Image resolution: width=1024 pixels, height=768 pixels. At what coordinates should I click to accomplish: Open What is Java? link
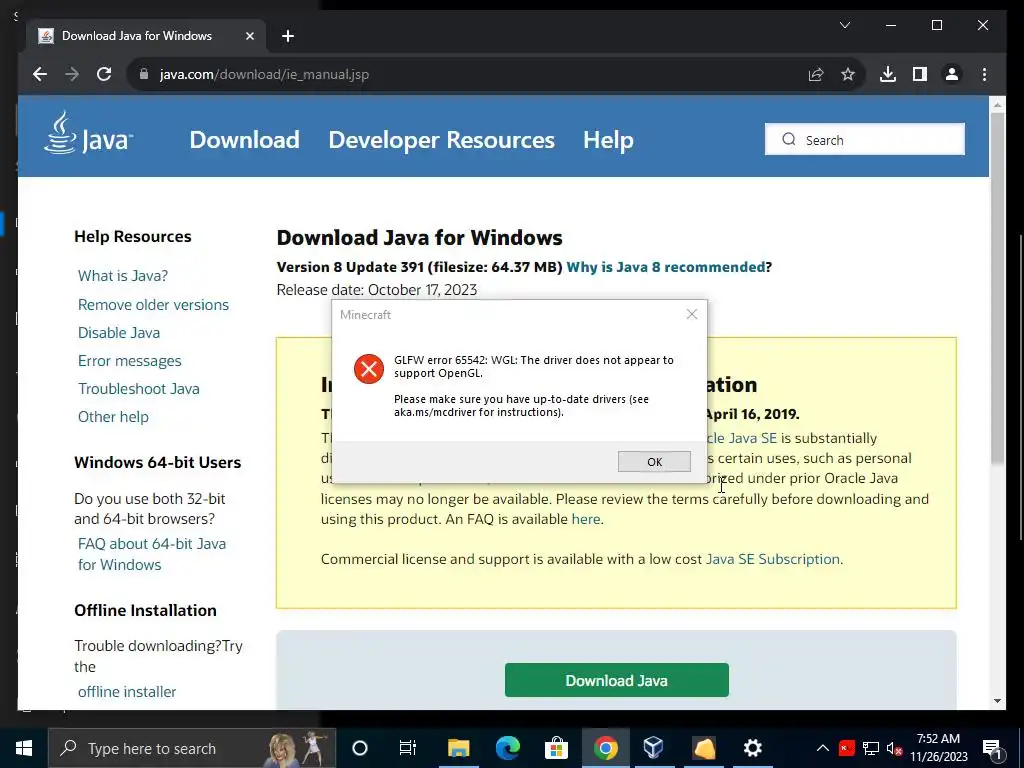pyautogui.click(x=123, y=276)
